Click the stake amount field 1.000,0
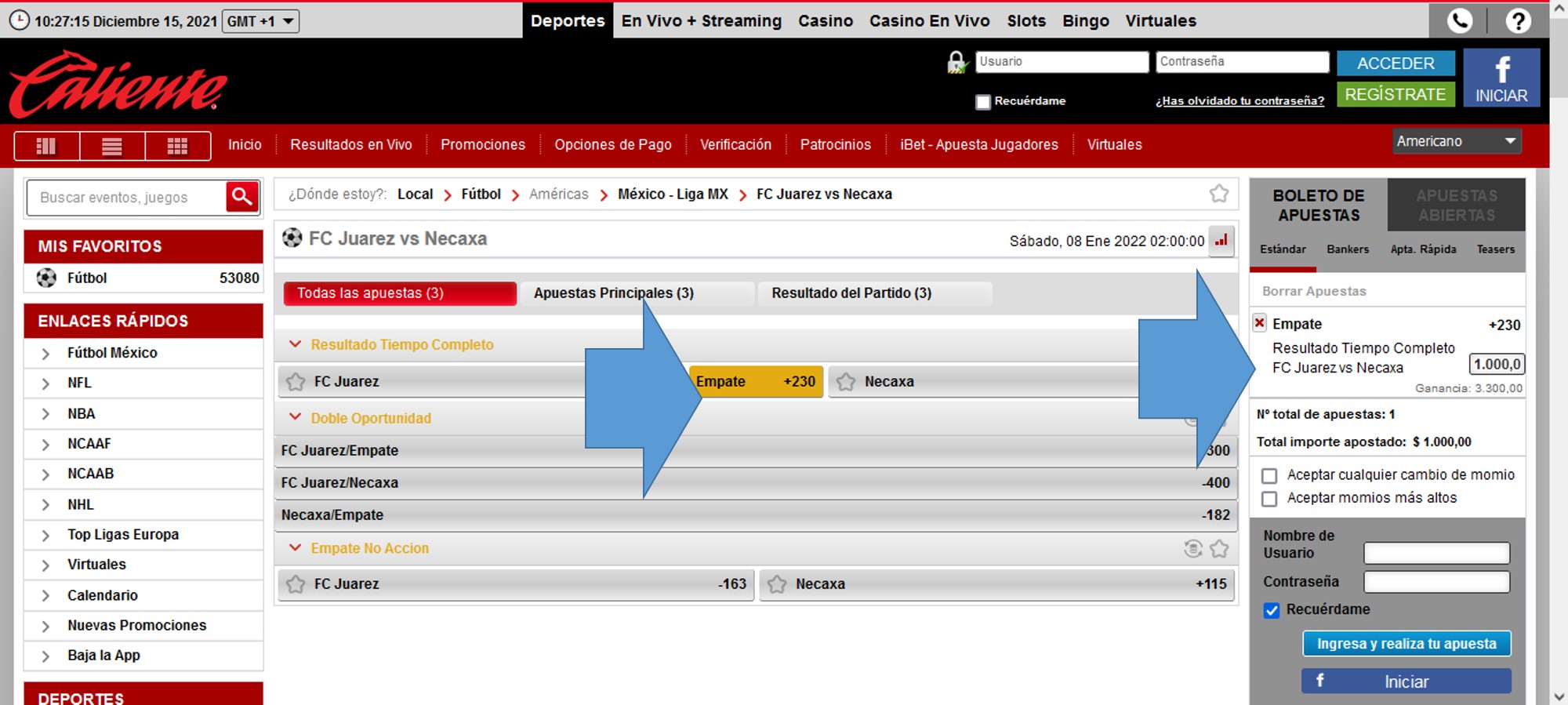This screenshot has width=1568, height=705. click(1497, 364)
